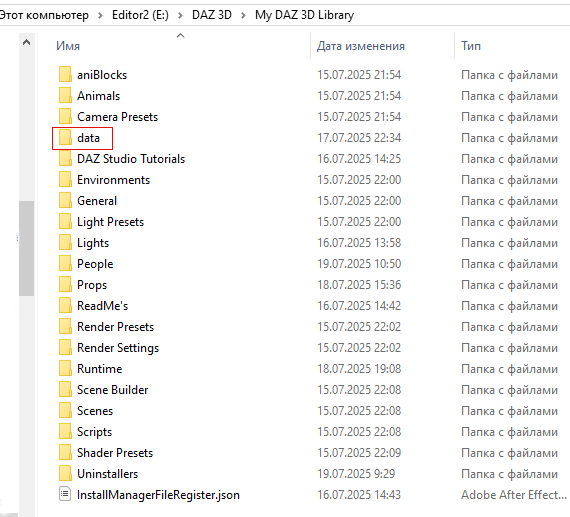
Task: Sort by the Тип column header
Action: click(x=471, y=46)
